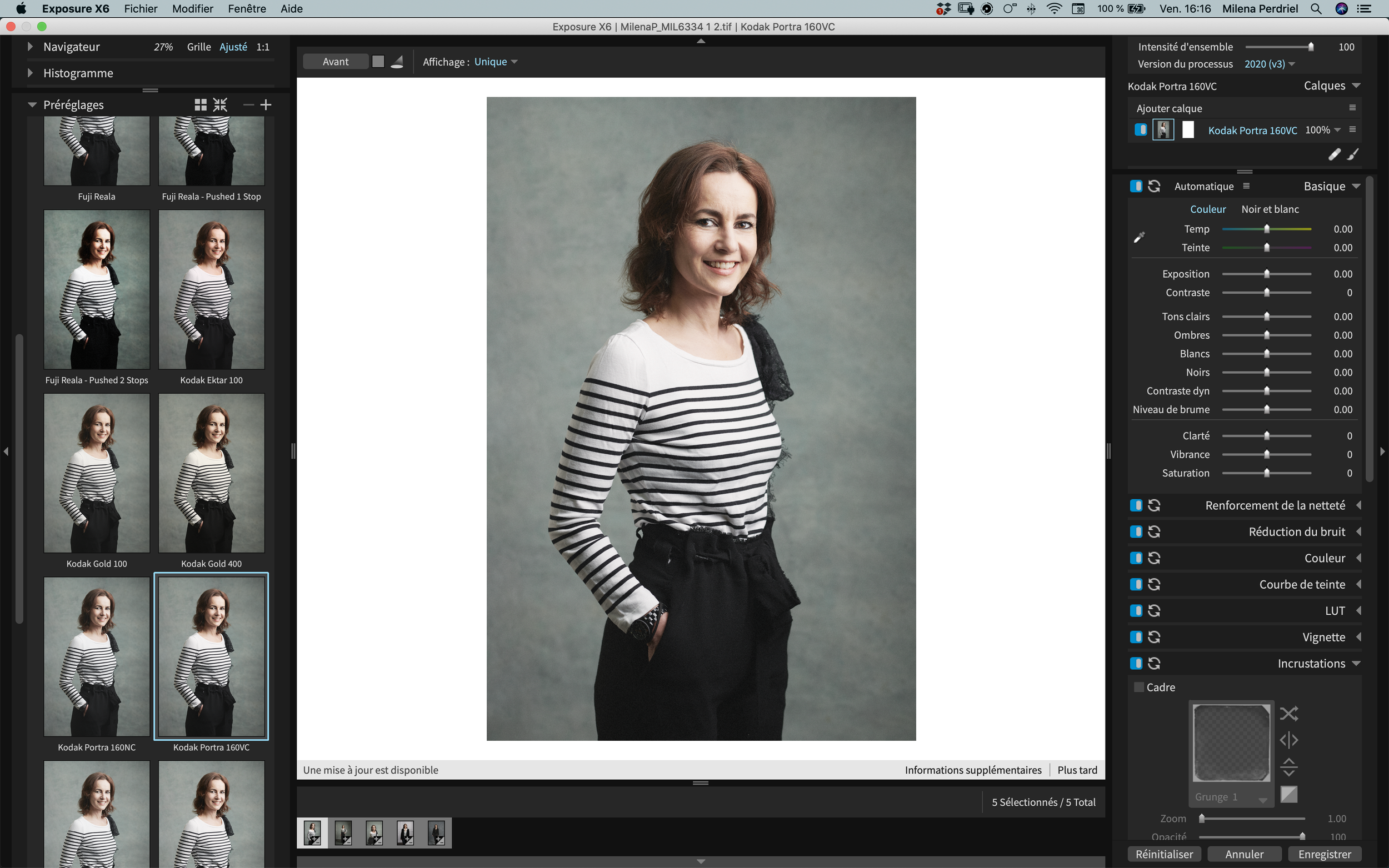Screen dimensions: 1389x868
Task: Toggle the Basique panel on or off
Action: click(1136, 186)
